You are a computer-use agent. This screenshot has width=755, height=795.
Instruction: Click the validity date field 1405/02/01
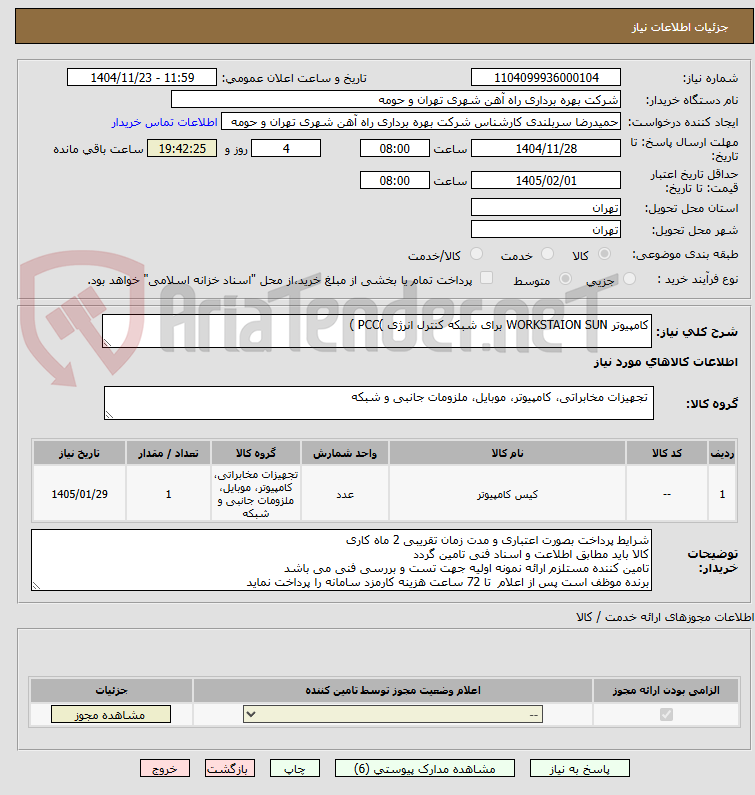pos(546,180)
